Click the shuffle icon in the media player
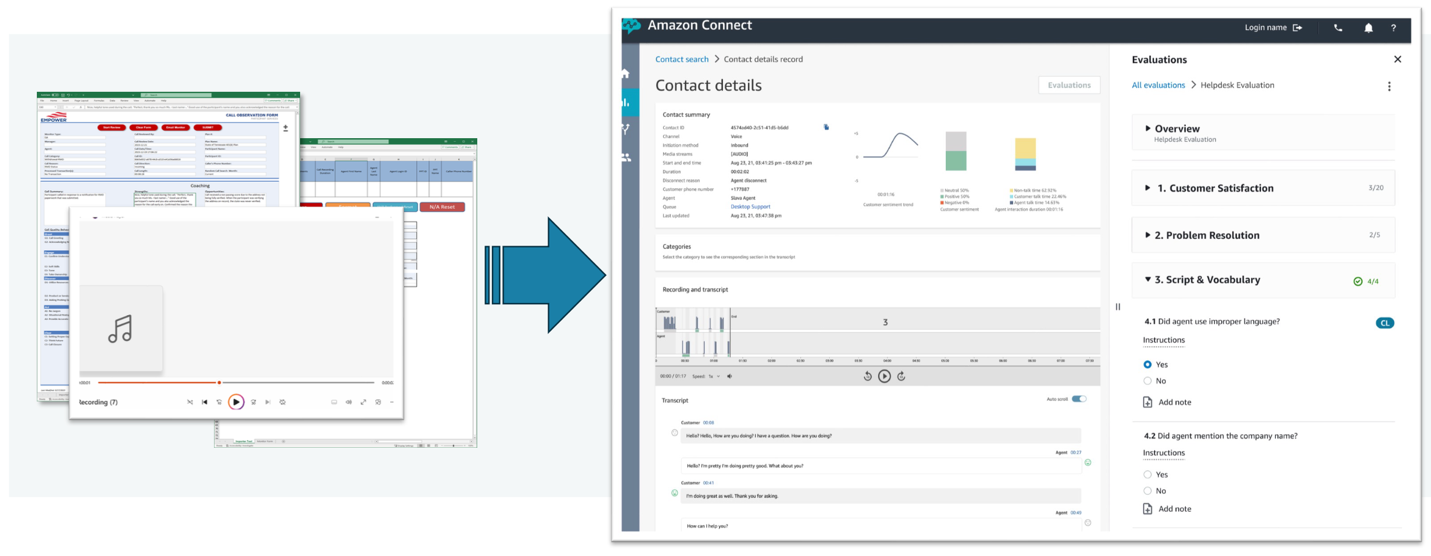Viewport: 1431px width, 556px height. pos(190,402)
